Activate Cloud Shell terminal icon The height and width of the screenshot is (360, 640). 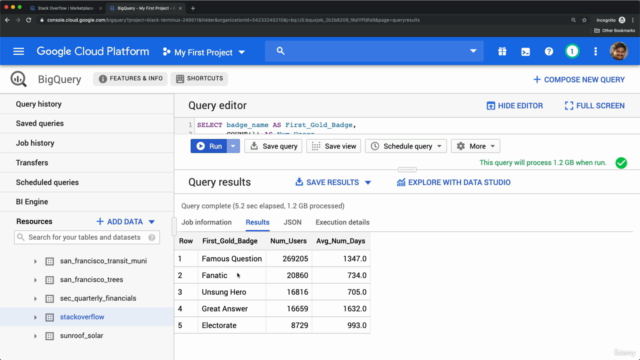coord(525,52)
